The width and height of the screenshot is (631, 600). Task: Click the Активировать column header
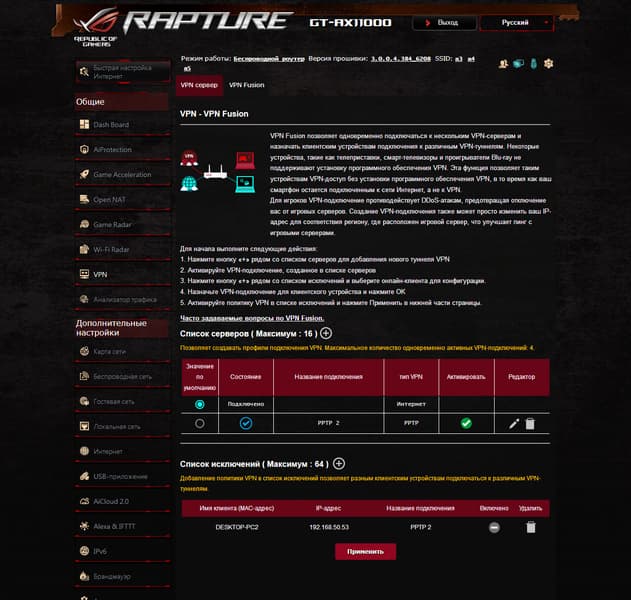(x=466, y=377)
